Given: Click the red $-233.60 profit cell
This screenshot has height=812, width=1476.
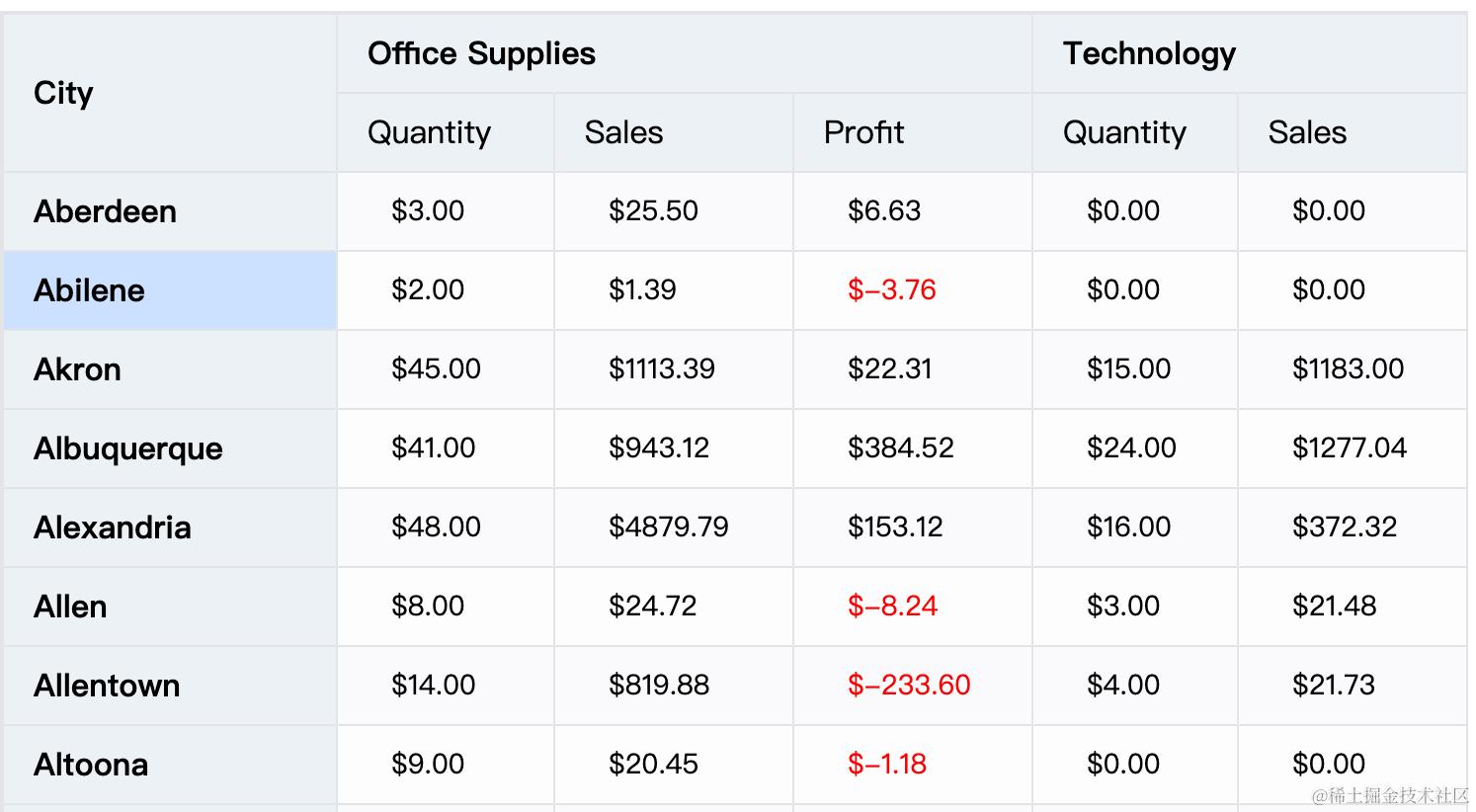Looking at the screenshot, I should click(909, 685).
